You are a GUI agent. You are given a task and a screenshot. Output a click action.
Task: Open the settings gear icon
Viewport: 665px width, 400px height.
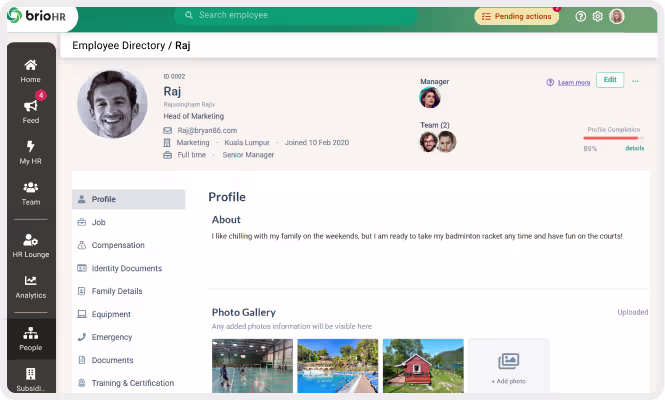[597, 16]
